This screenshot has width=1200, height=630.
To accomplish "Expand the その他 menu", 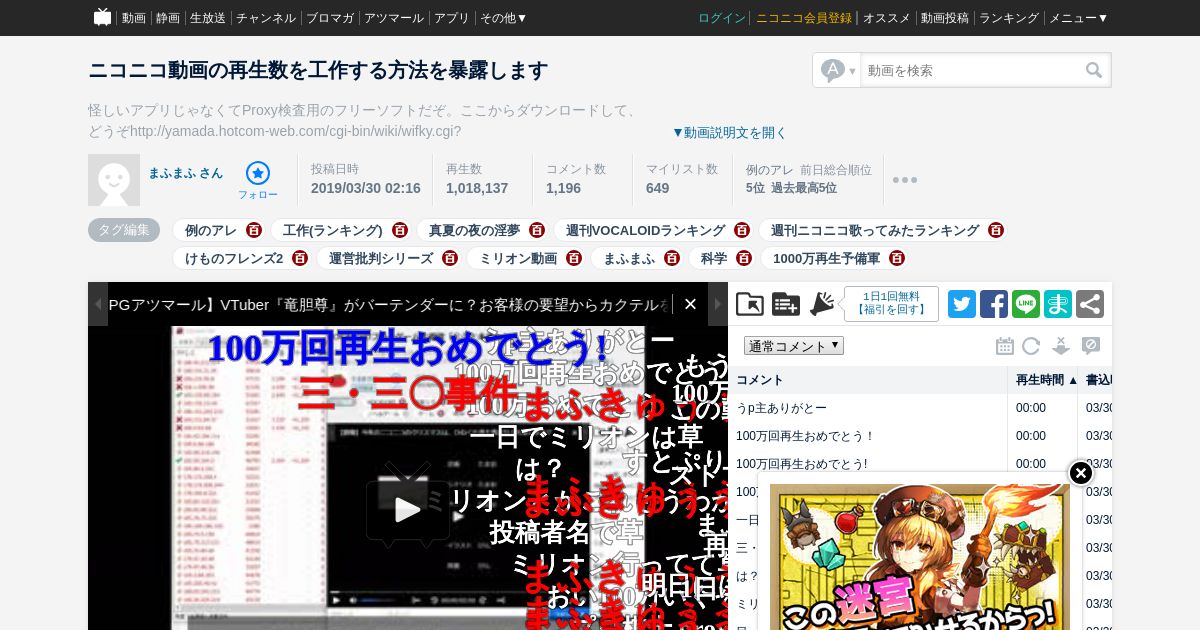I will pyautogui.click(x=503, y=18).
